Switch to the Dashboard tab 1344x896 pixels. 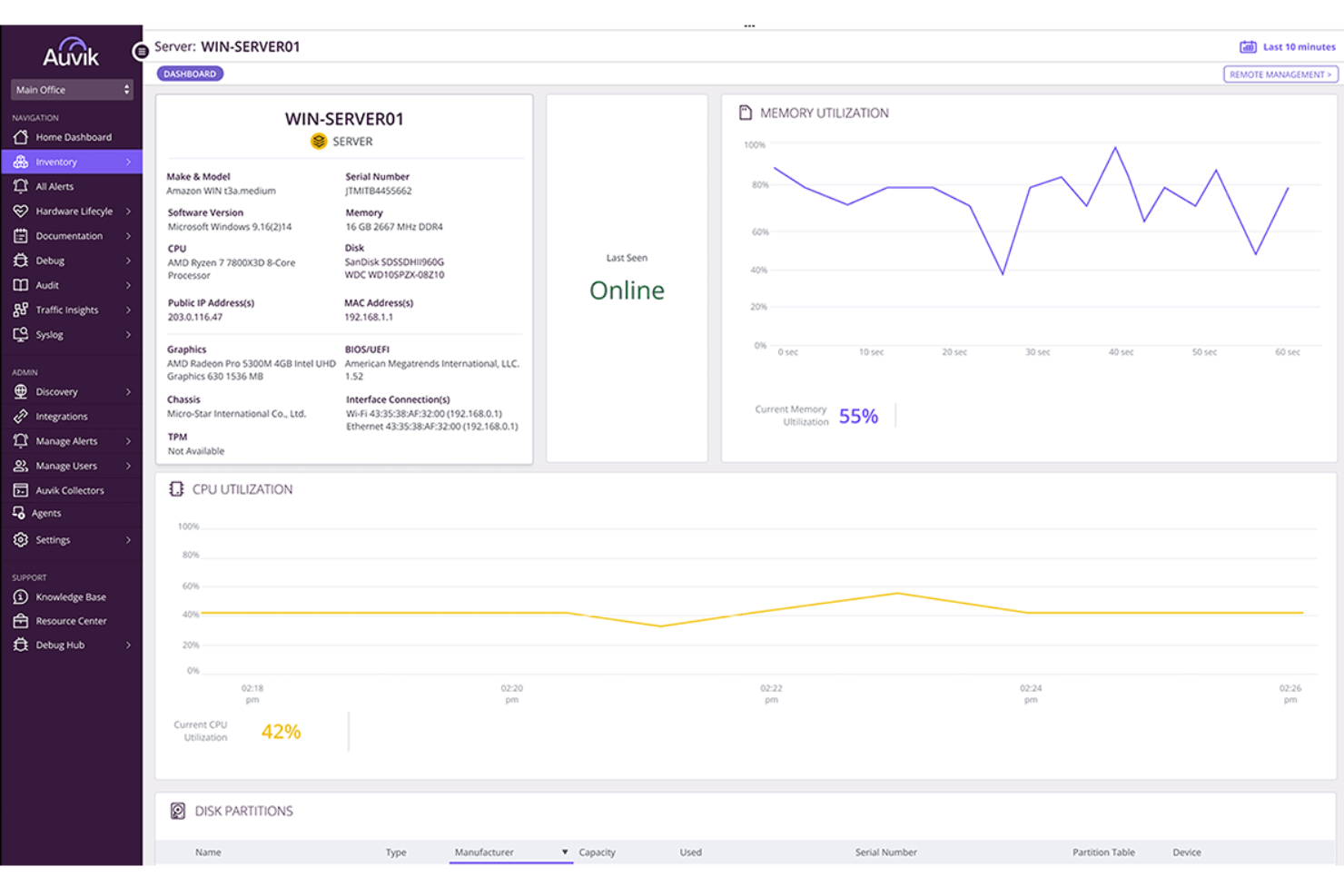point(190,74)
